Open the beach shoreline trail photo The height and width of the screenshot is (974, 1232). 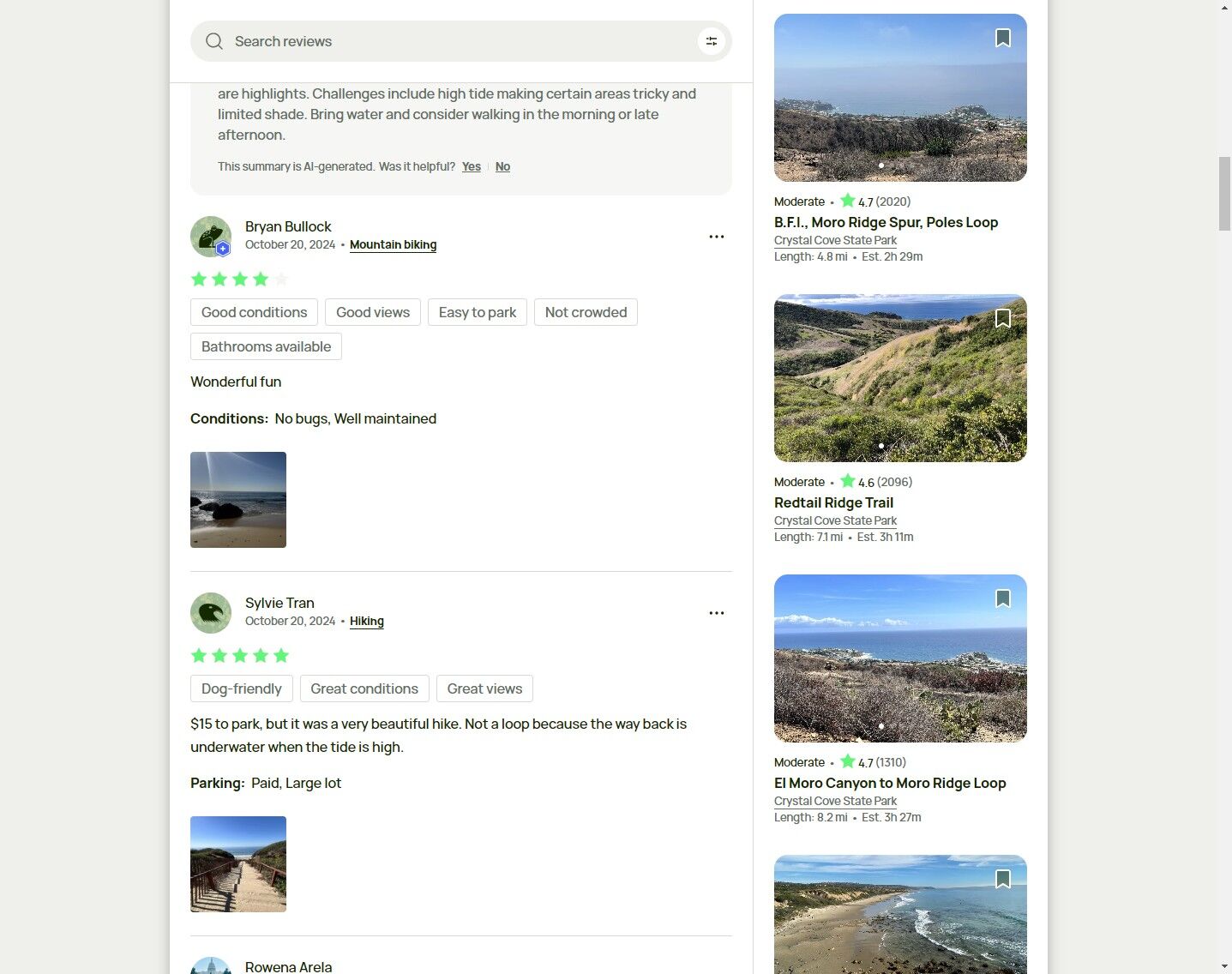[x=900, y=914]
